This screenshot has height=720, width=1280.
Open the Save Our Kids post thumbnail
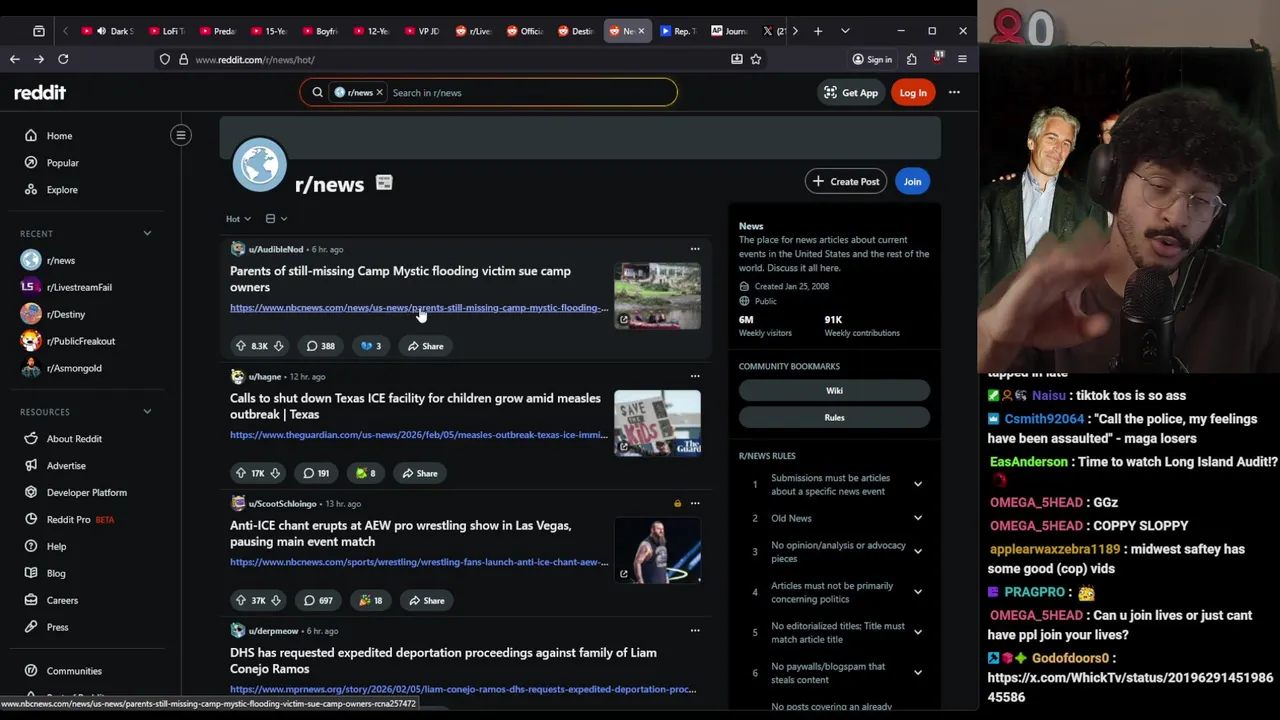tap(657, 422)
